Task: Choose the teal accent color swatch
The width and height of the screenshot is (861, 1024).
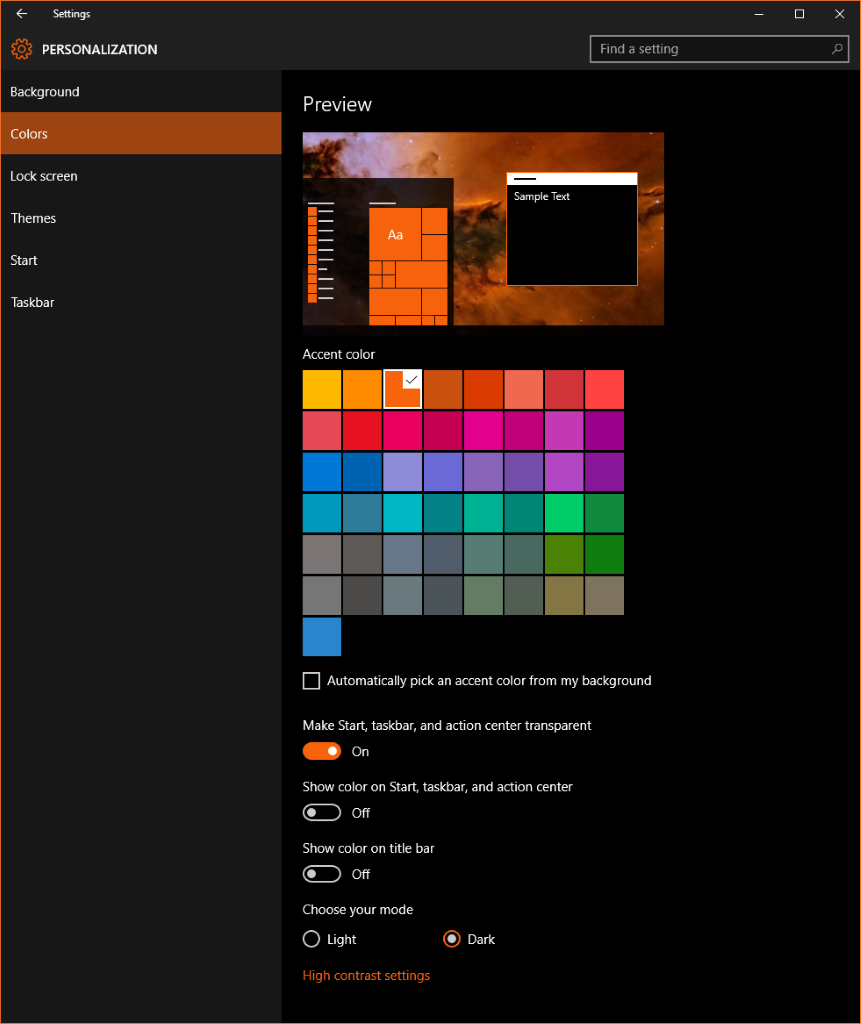Action: click(321, 512)
